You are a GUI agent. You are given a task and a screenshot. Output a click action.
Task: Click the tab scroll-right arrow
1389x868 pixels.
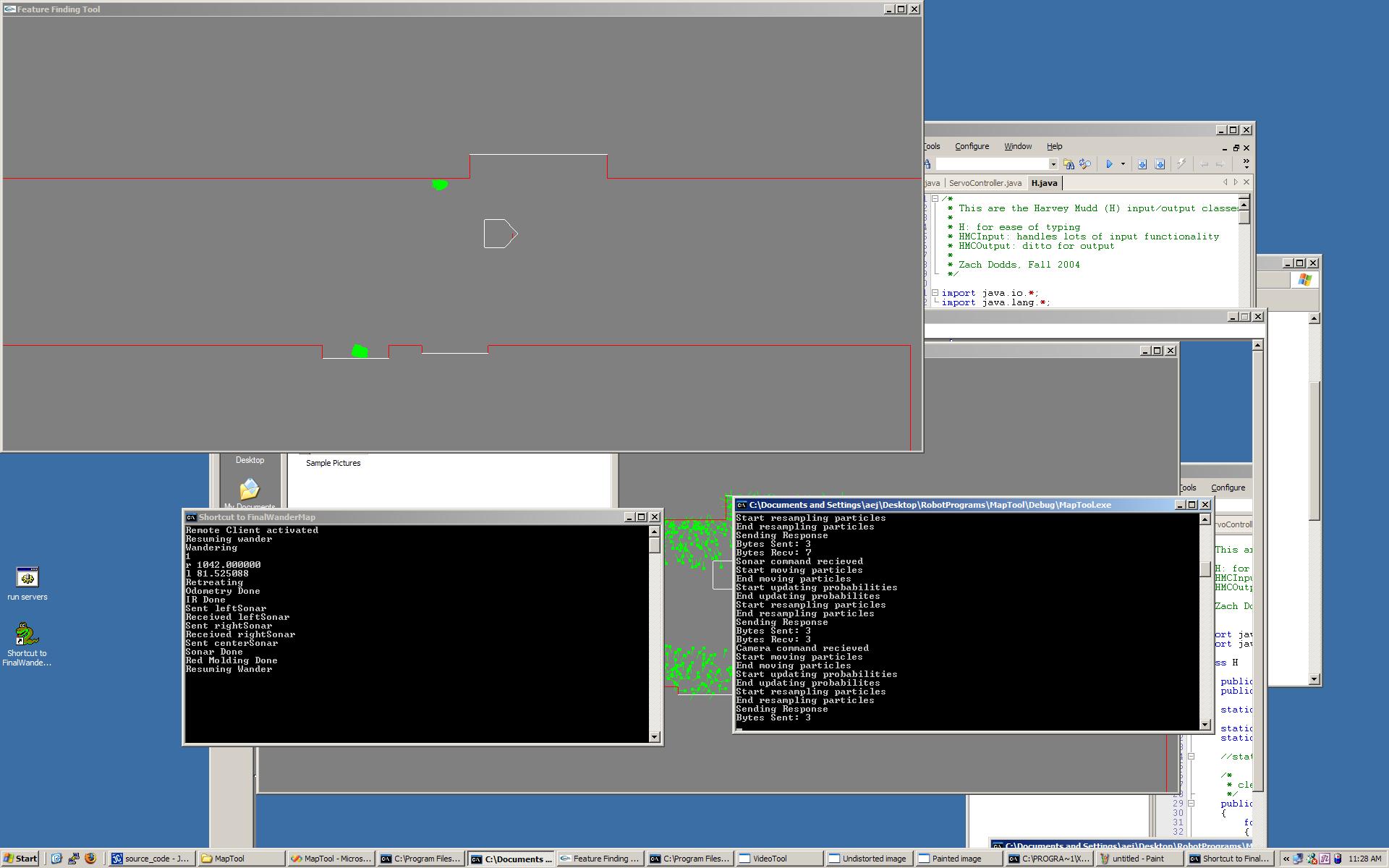coord(1236,182)
